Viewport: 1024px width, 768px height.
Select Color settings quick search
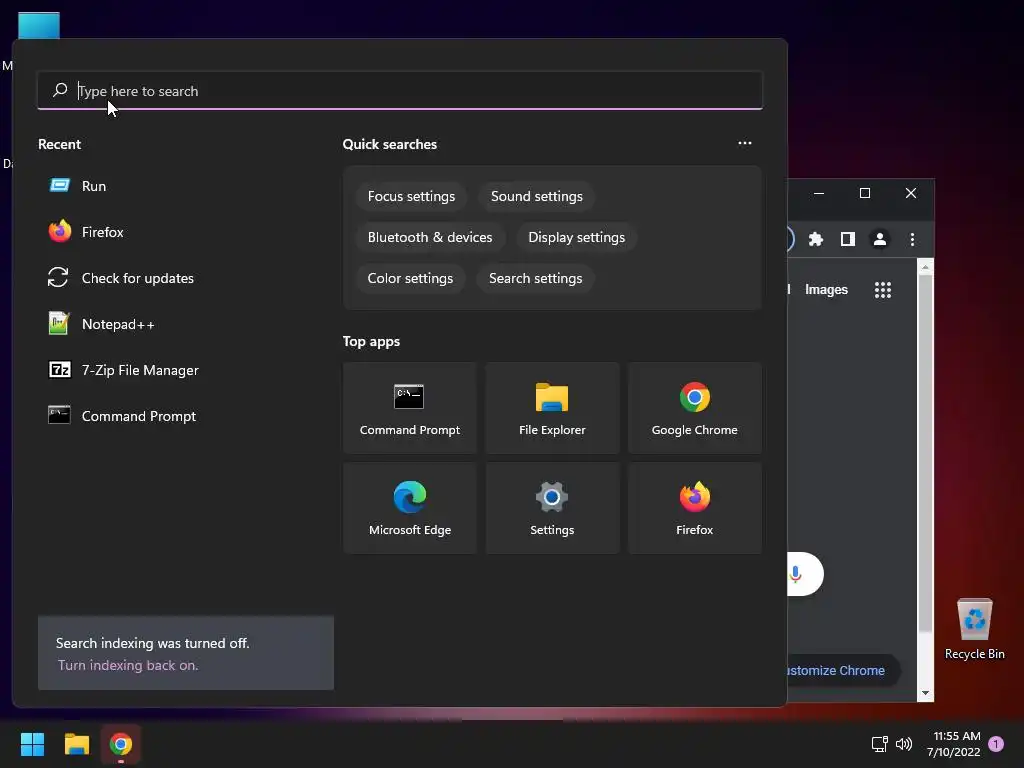tap(410, 278)
